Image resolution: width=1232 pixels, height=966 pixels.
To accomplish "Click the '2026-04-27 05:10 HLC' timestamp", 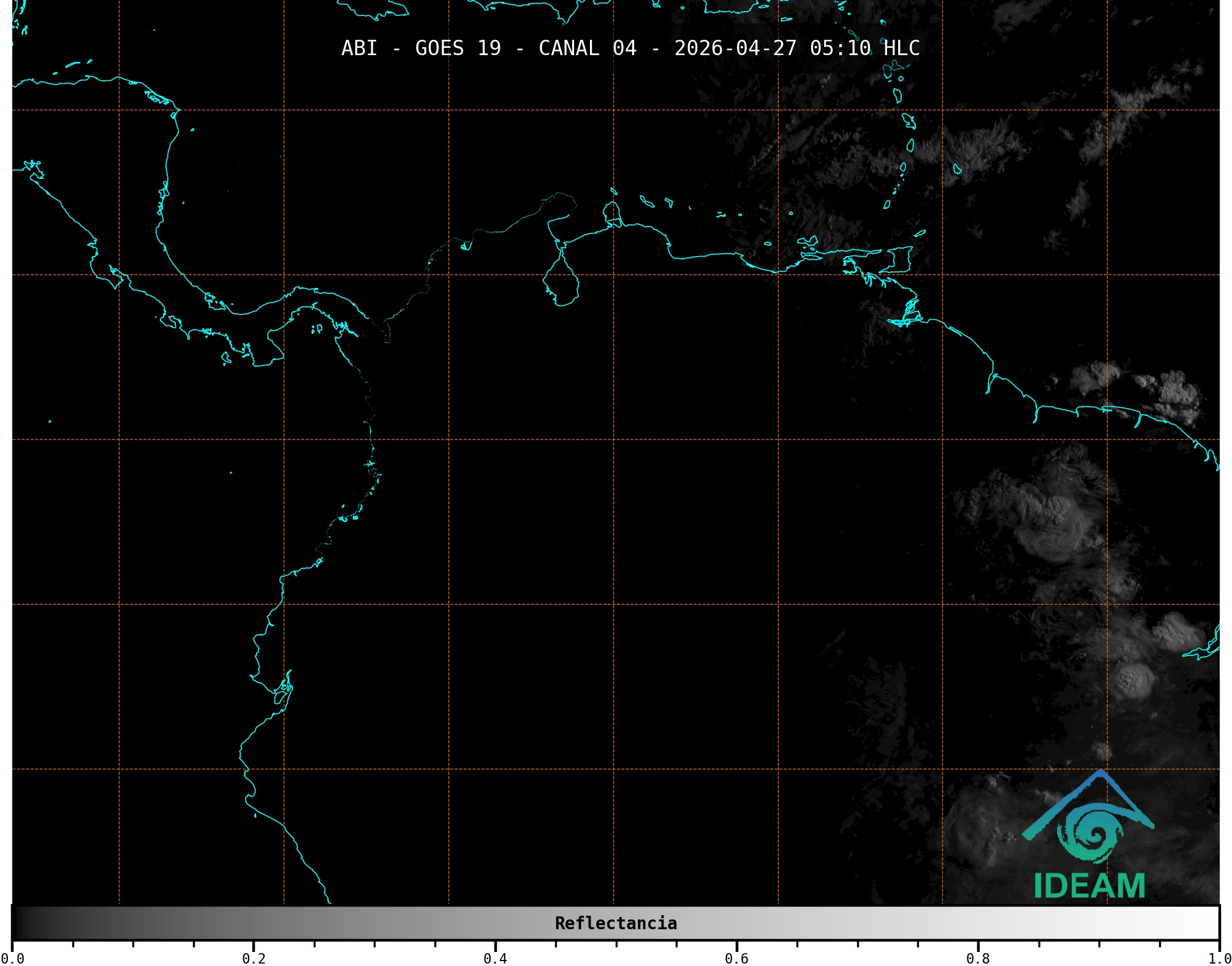I will pyautogui.click(x=796, y=48).
